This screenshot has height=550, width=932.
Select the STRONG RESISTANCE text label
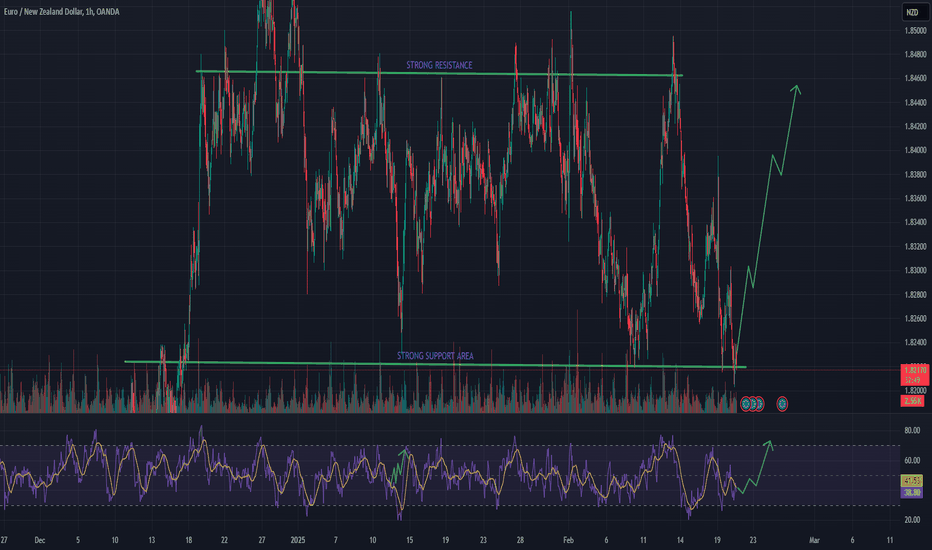pos(439,65)
